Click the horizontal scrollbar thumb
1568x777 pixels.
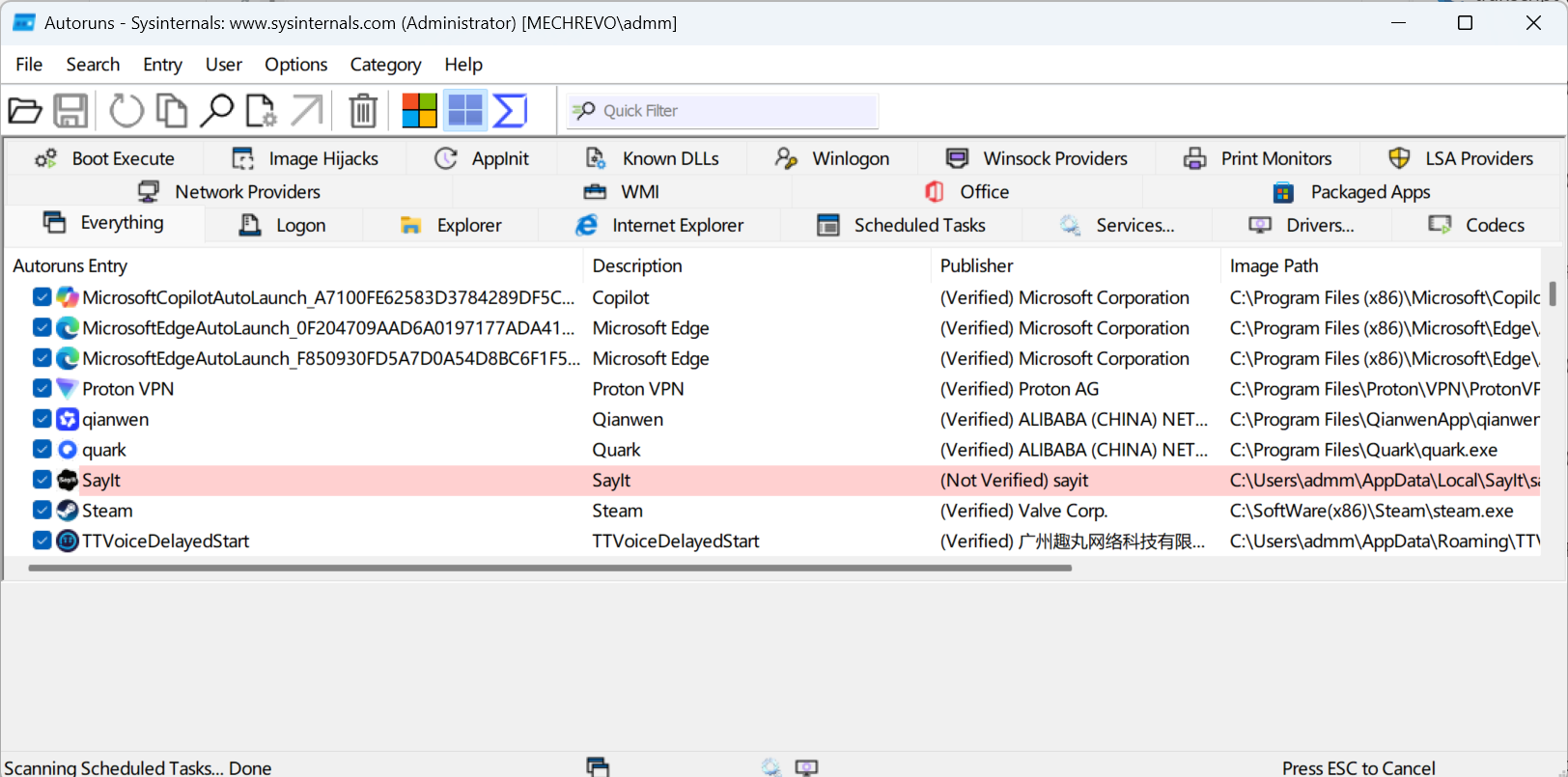[x=550, y=568]
